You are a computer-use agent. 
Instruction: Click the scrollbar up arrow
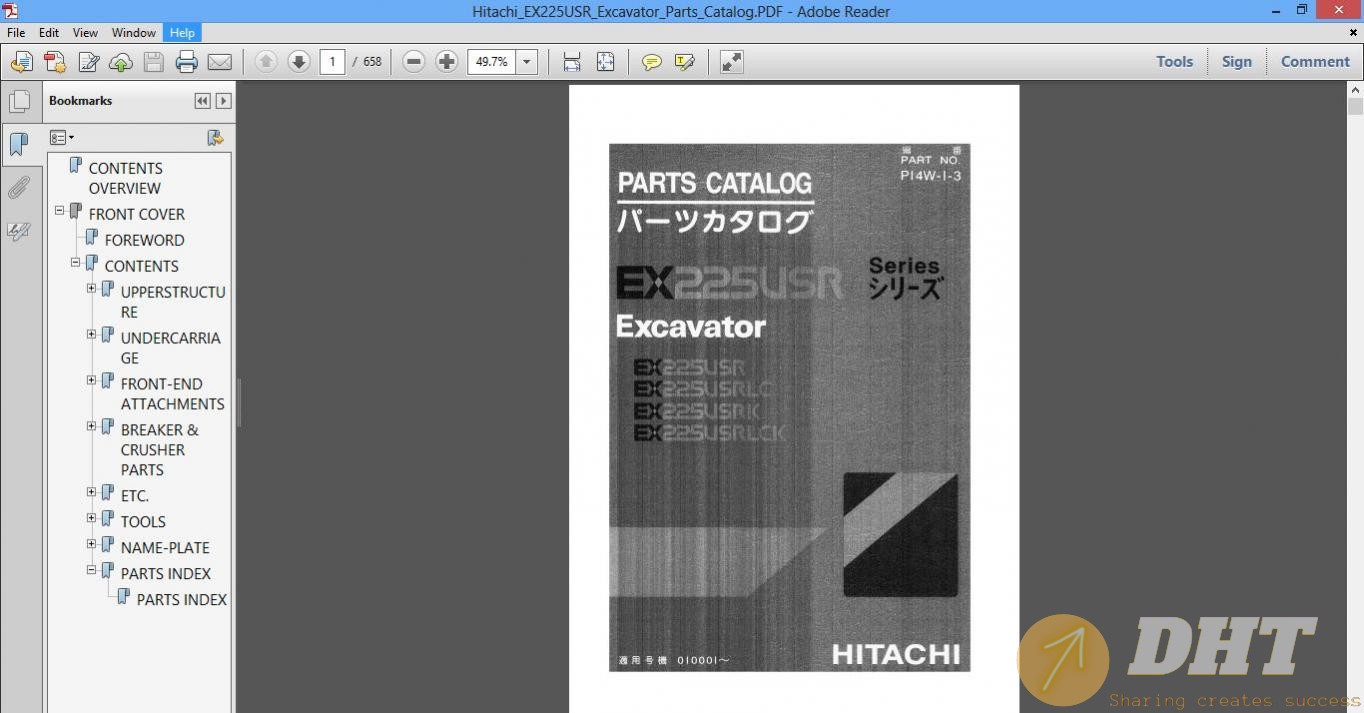[1355, 89]
